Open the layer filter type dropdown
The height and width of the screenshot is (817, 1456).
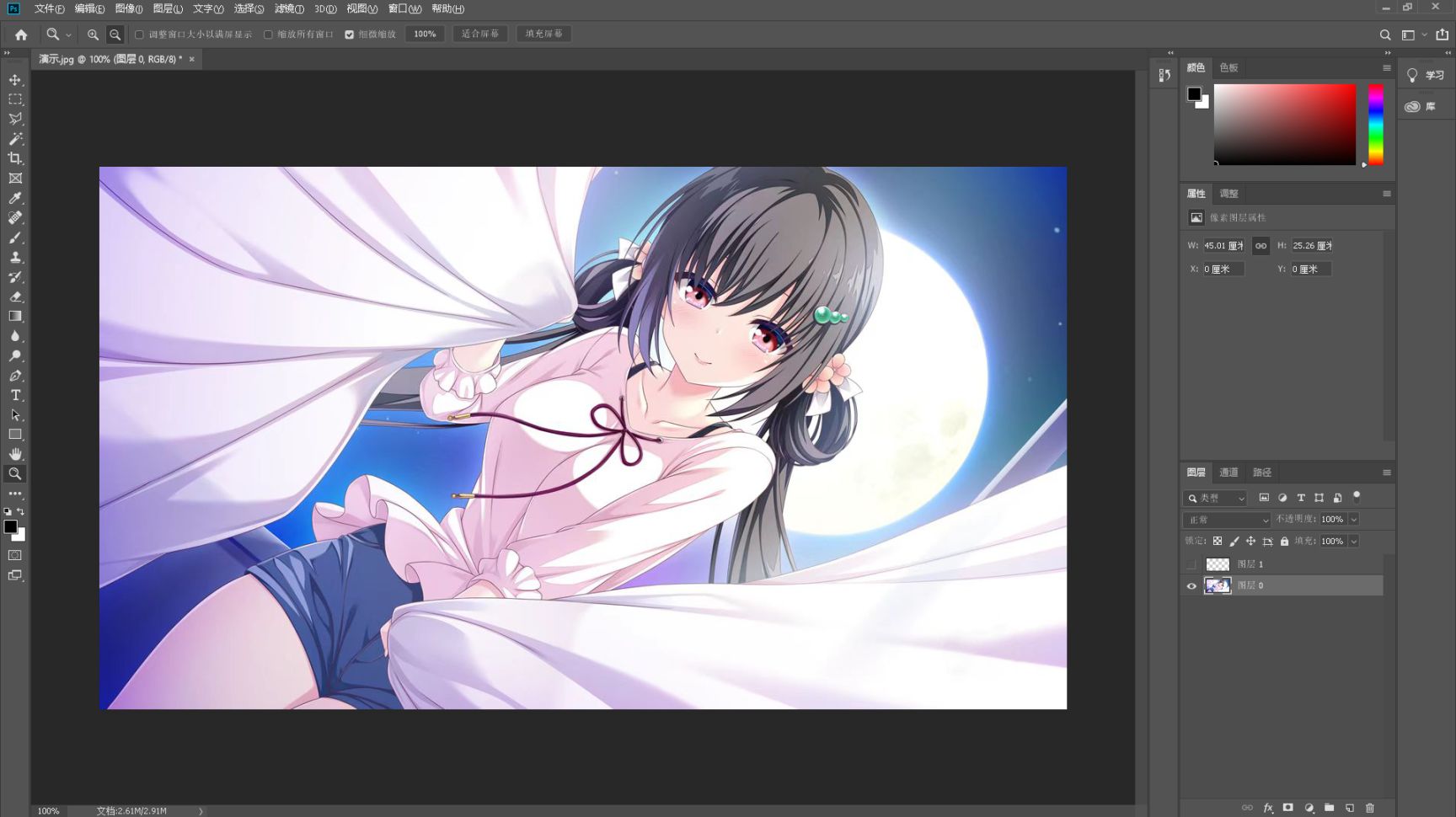pyautogui.click(x=1215, y=499)
